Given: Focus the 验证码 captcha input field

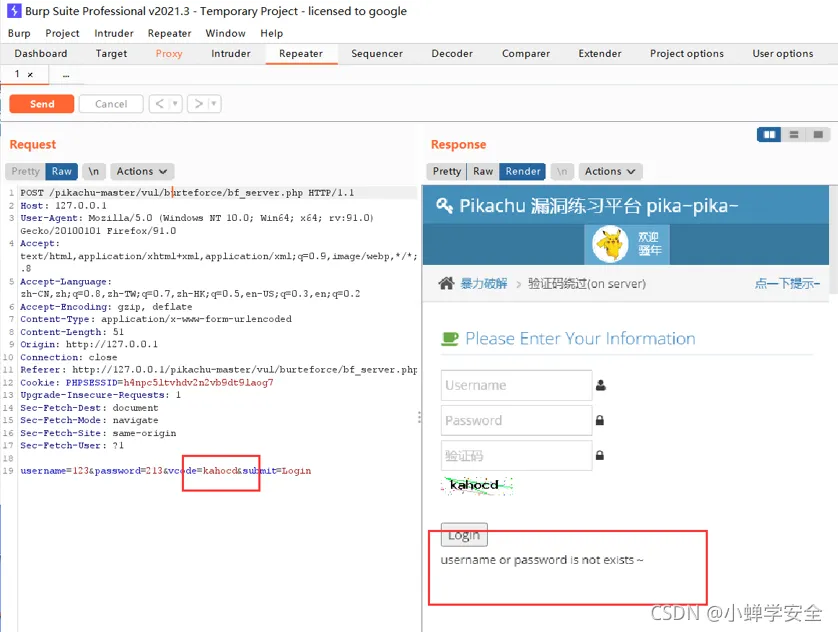Looking at the screenshot, I should [516, 456].
